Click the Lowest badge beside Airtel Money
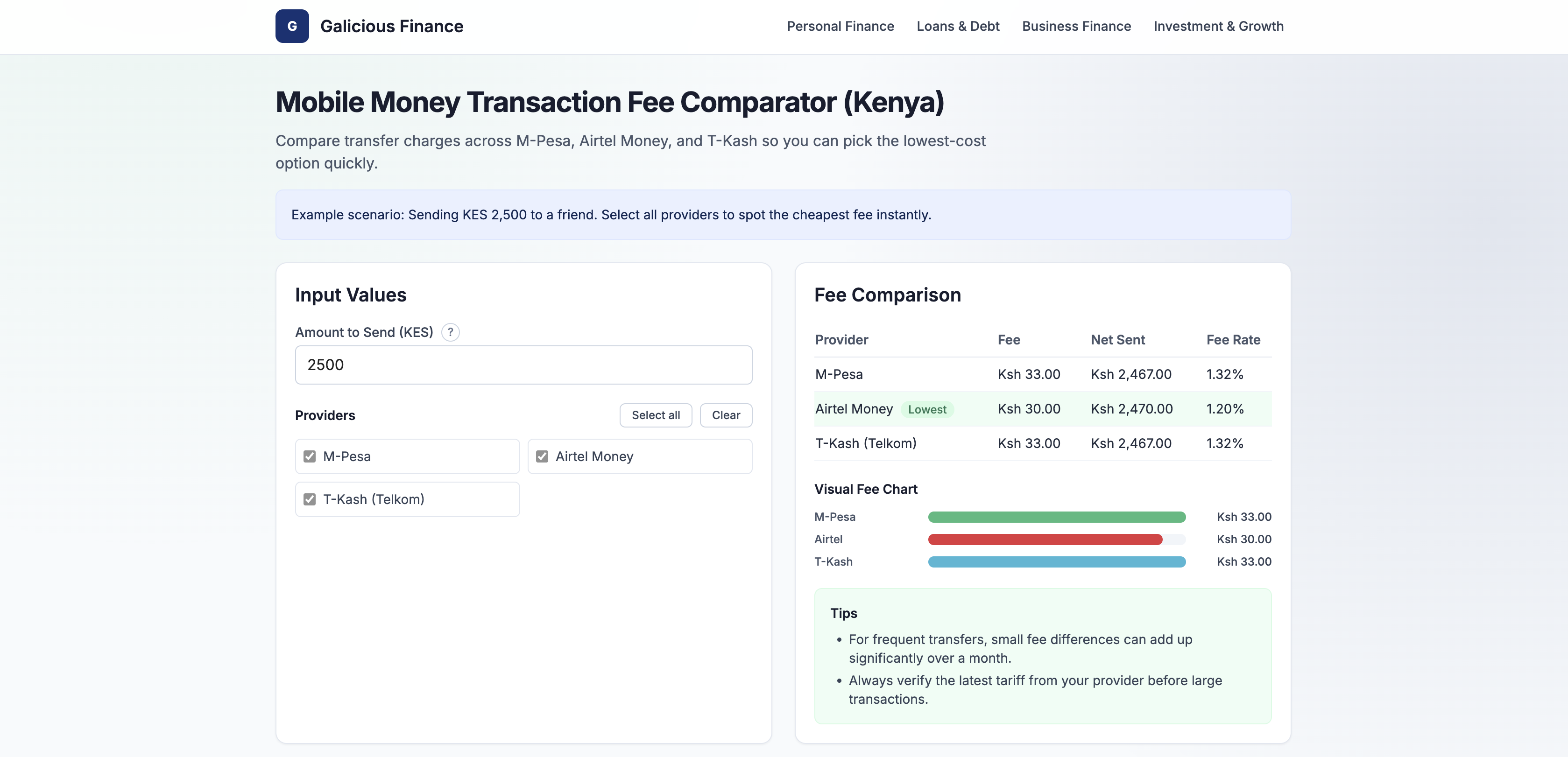The width and height of the screenshot is (1568, 757). coord(927,409)
